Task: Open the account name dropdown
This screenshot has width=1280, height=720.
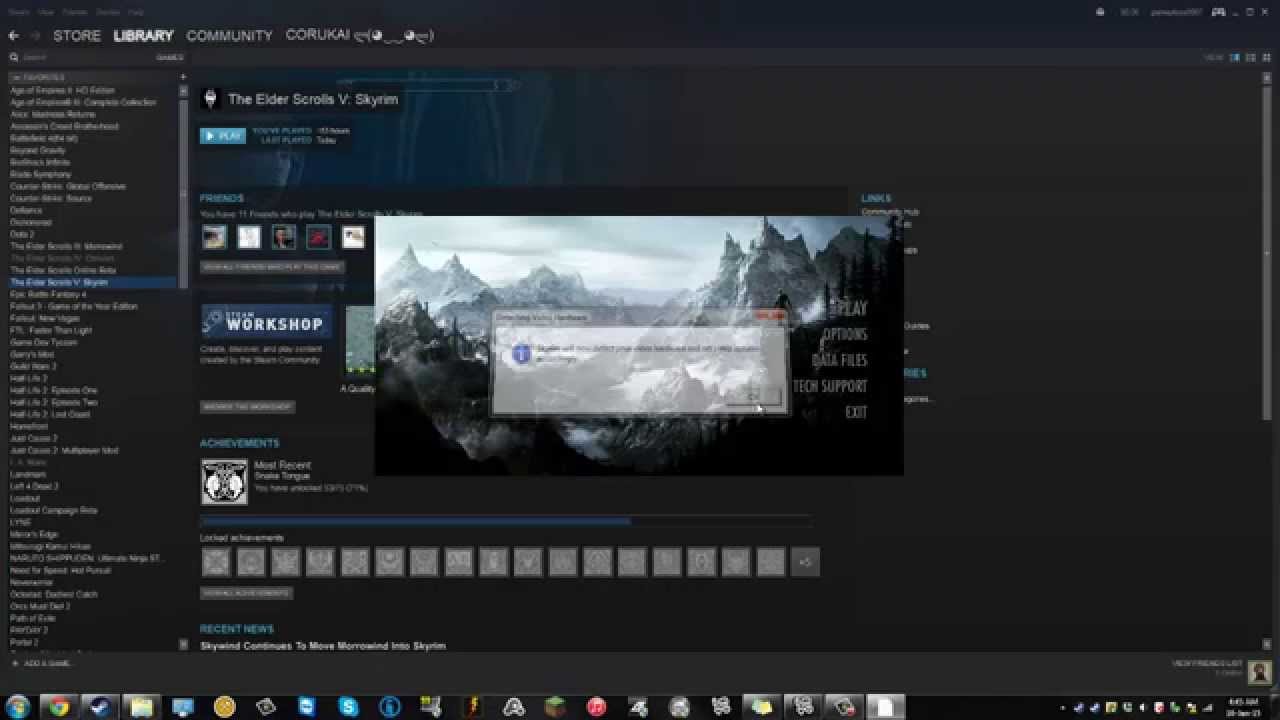Action: [x=1177, y=12]
